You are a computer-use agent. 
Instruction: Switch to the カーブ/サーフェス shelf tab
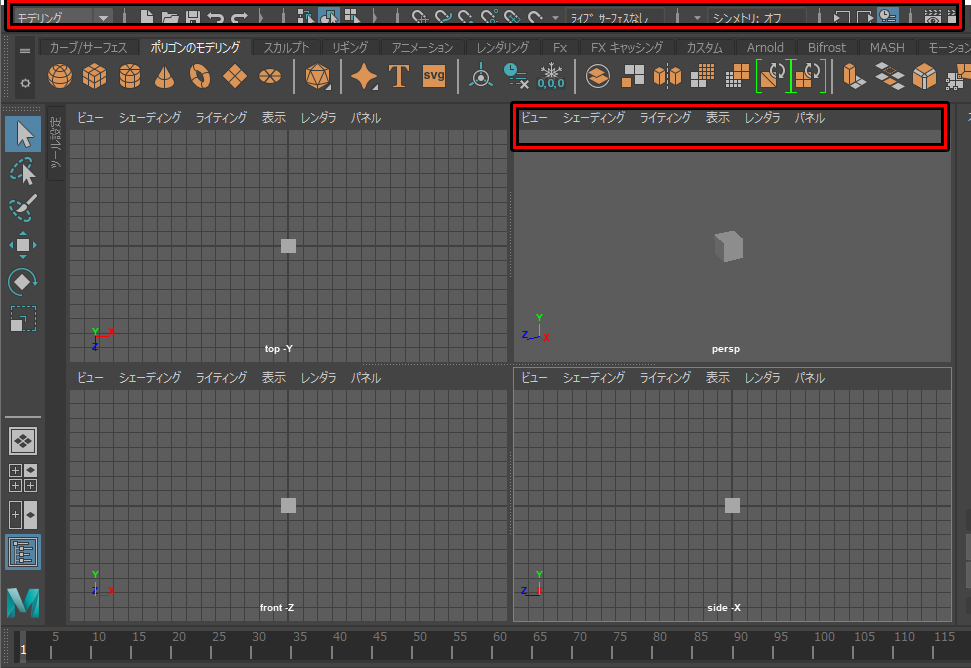click(88, 48)
